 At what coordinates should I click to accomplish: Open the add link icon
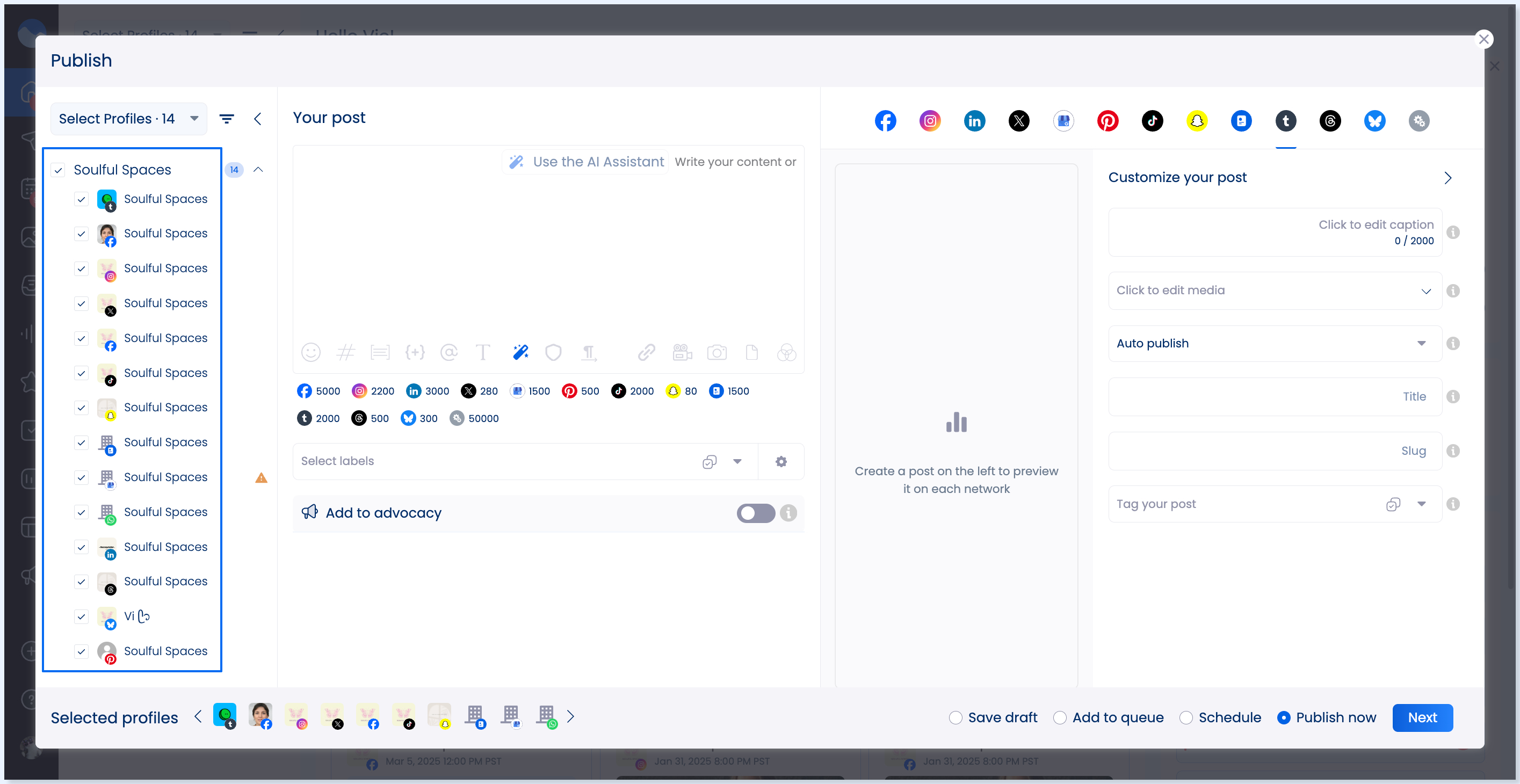coord(646,352)
